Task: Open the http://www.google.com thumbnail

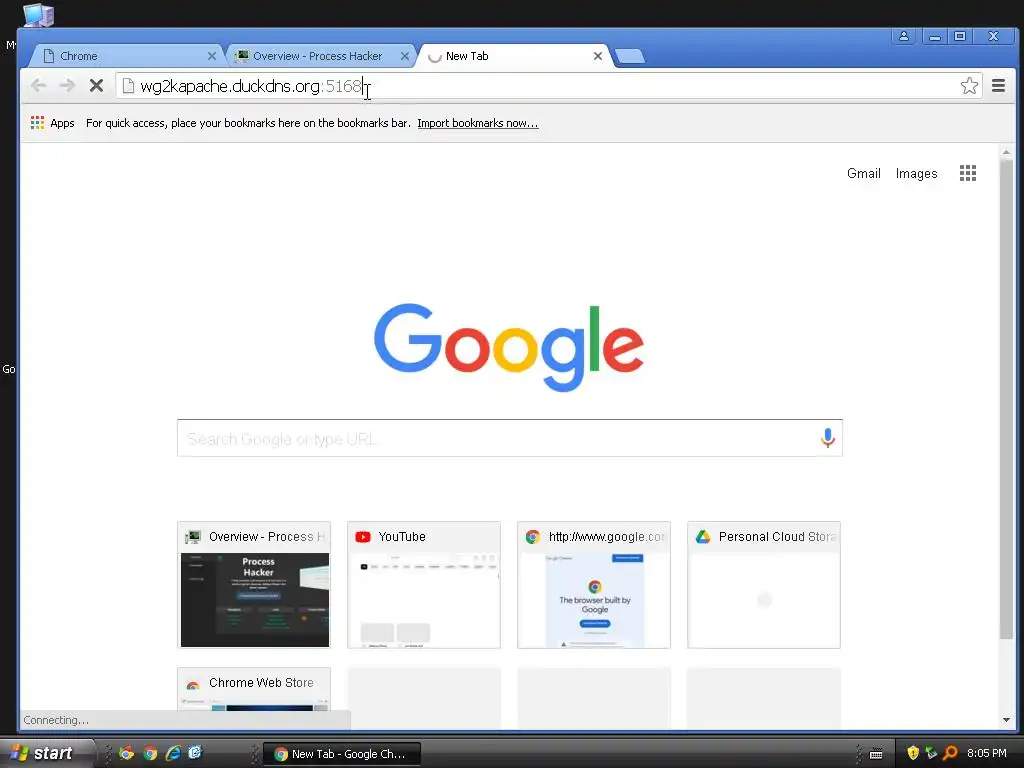Action: 594,584
